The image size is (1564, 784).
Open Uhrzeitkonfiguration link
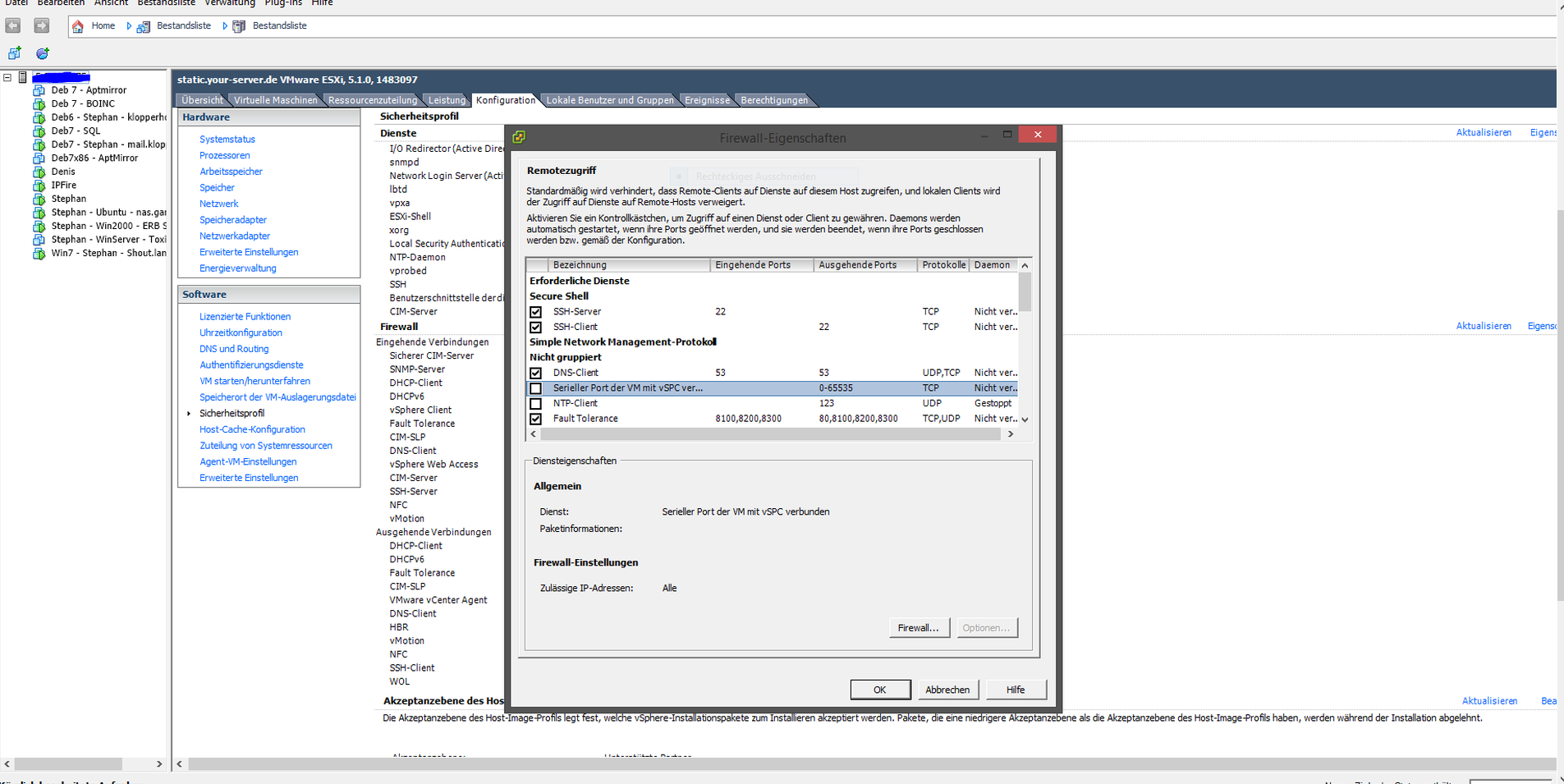[x=241, y=332]
